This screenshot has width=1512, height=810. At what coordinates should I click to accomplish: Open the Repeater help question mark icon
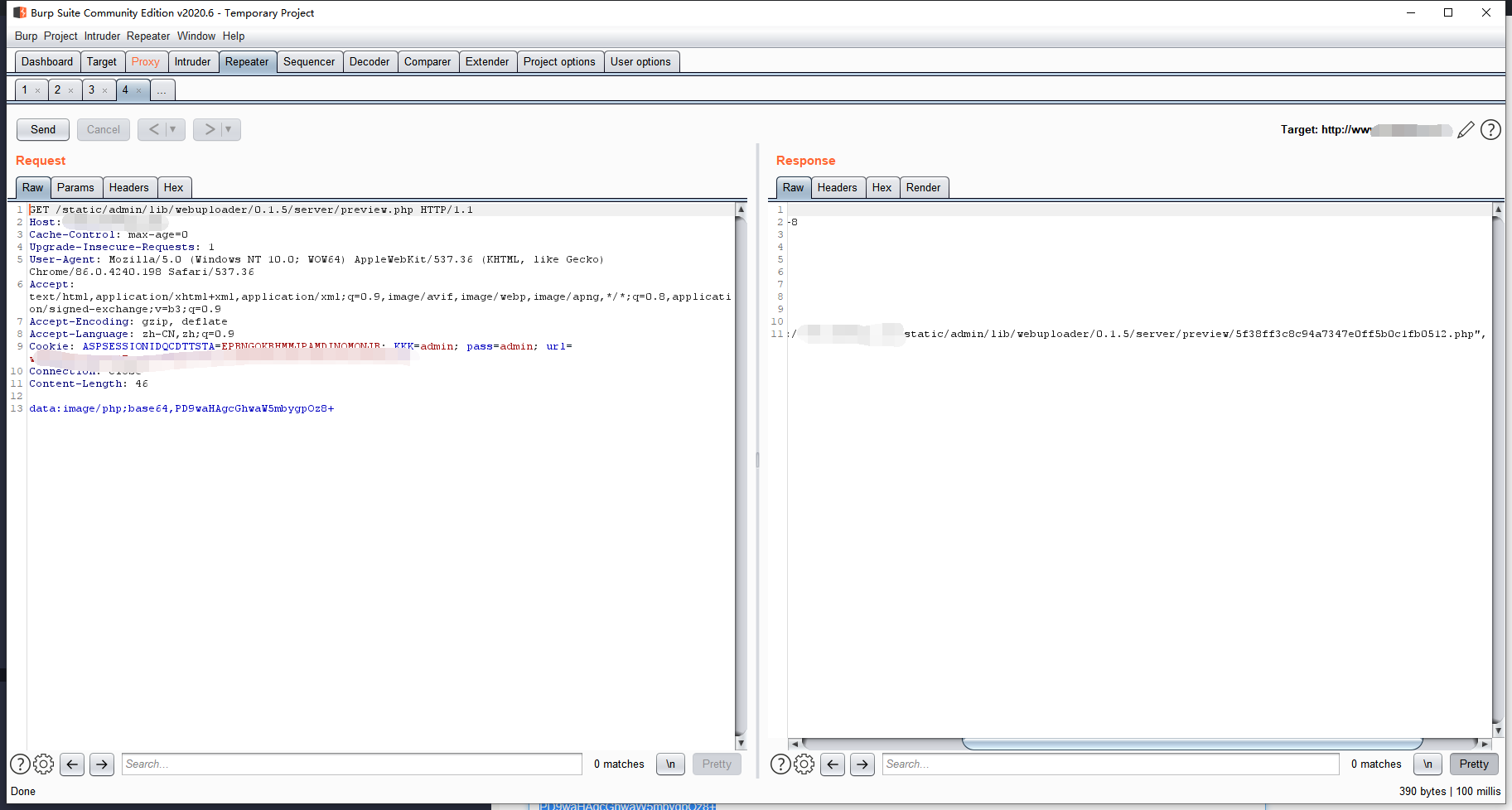coord(1490,130)
